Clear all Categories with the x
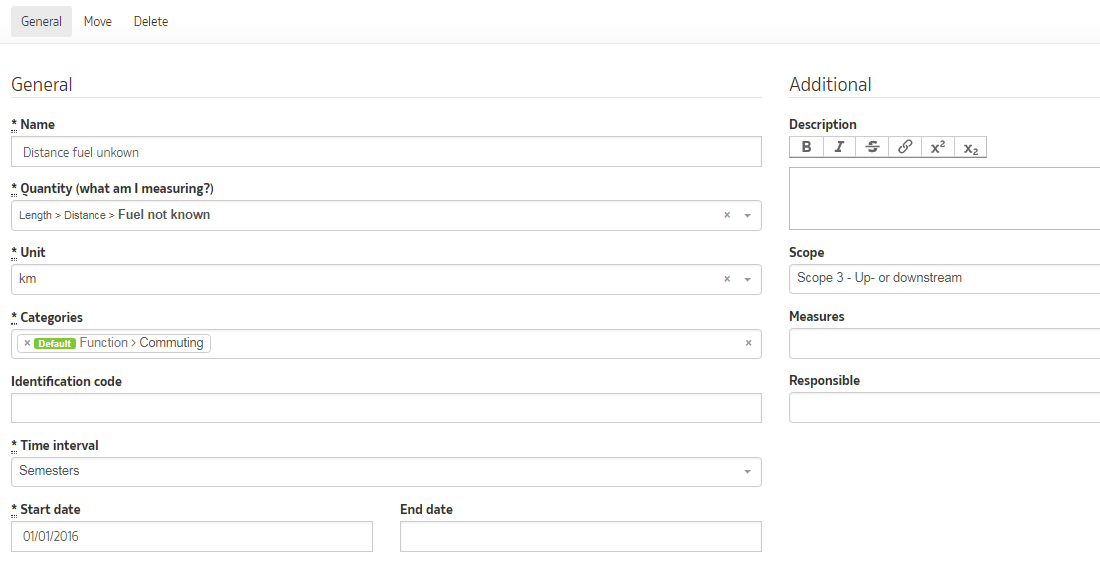 (749, 343)
